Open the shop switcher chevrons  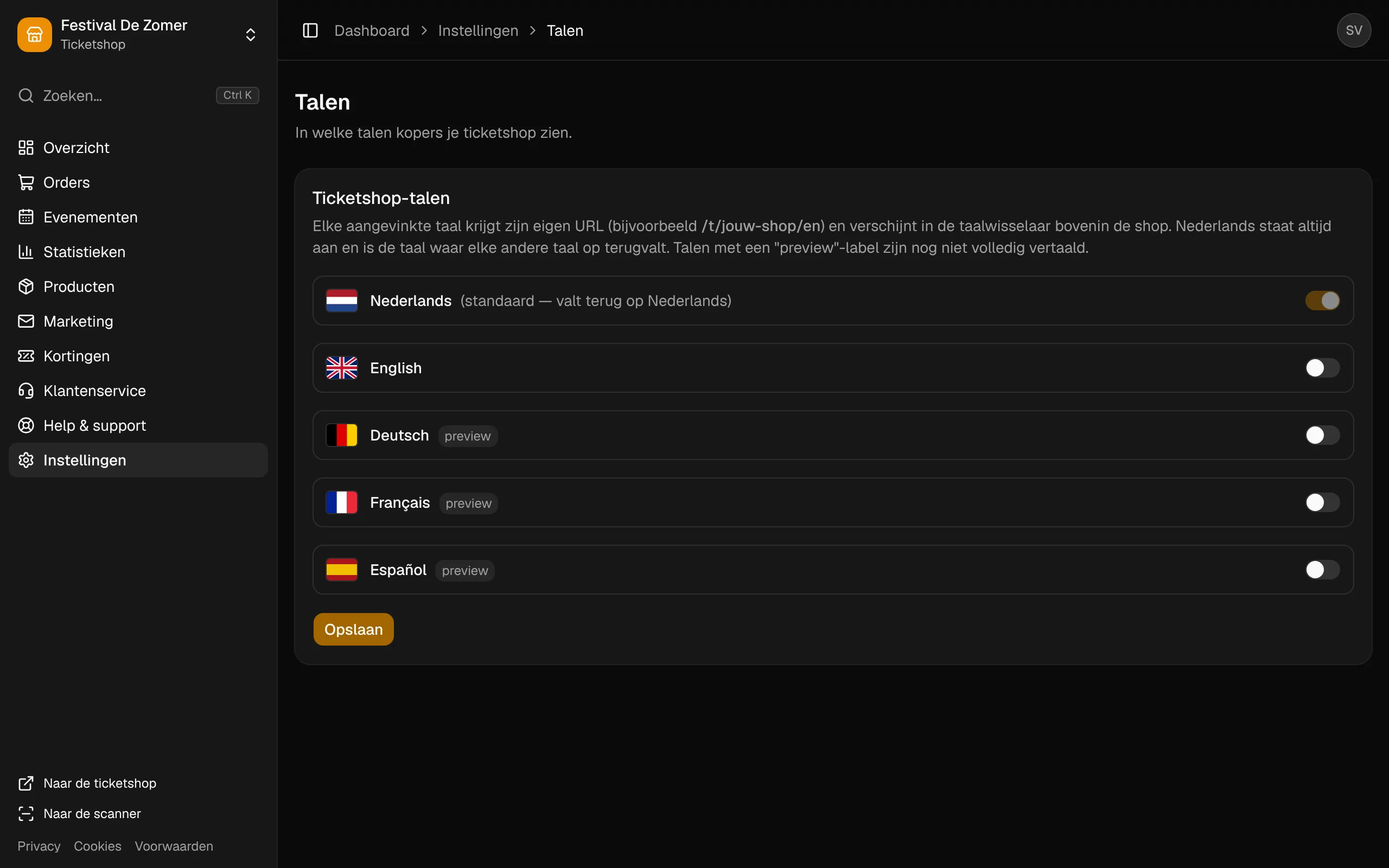(x=250, y=34)
